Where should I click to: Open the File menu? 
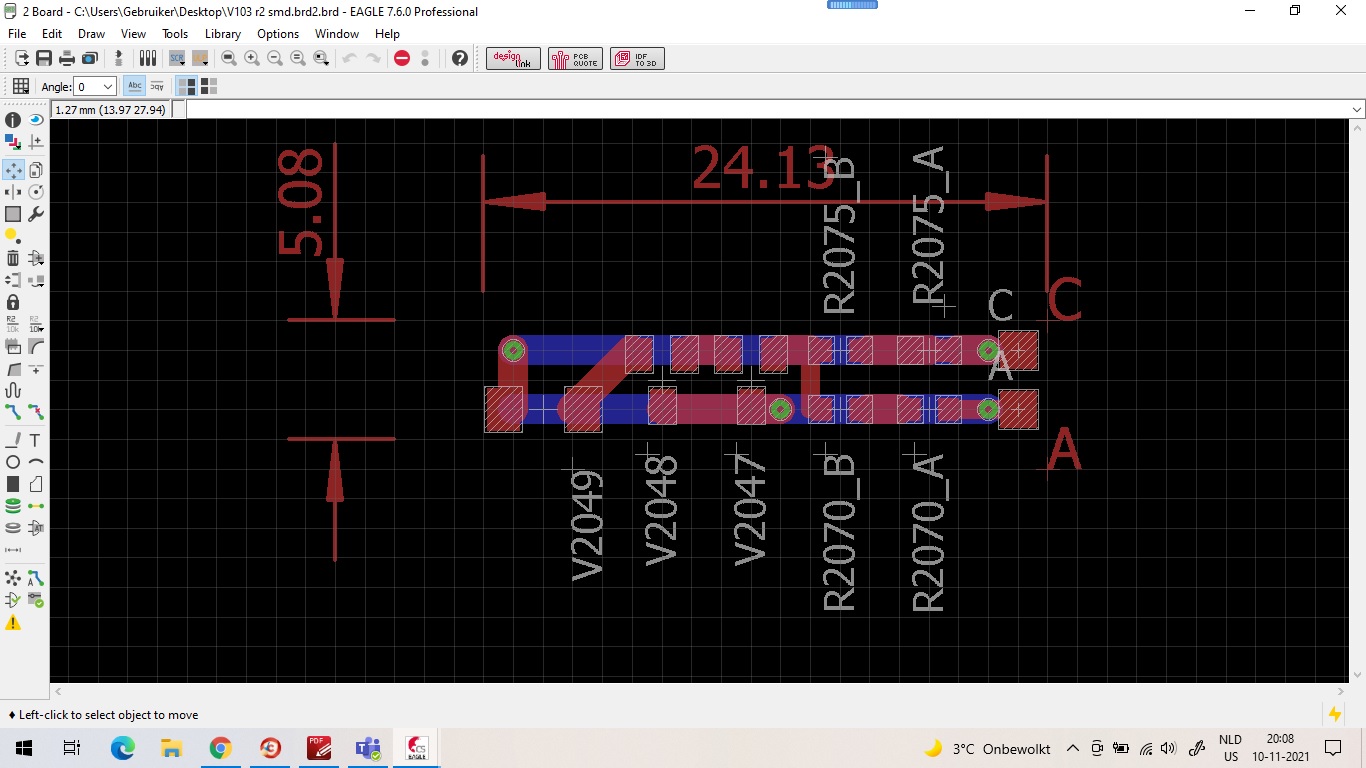tap(17, 33)
